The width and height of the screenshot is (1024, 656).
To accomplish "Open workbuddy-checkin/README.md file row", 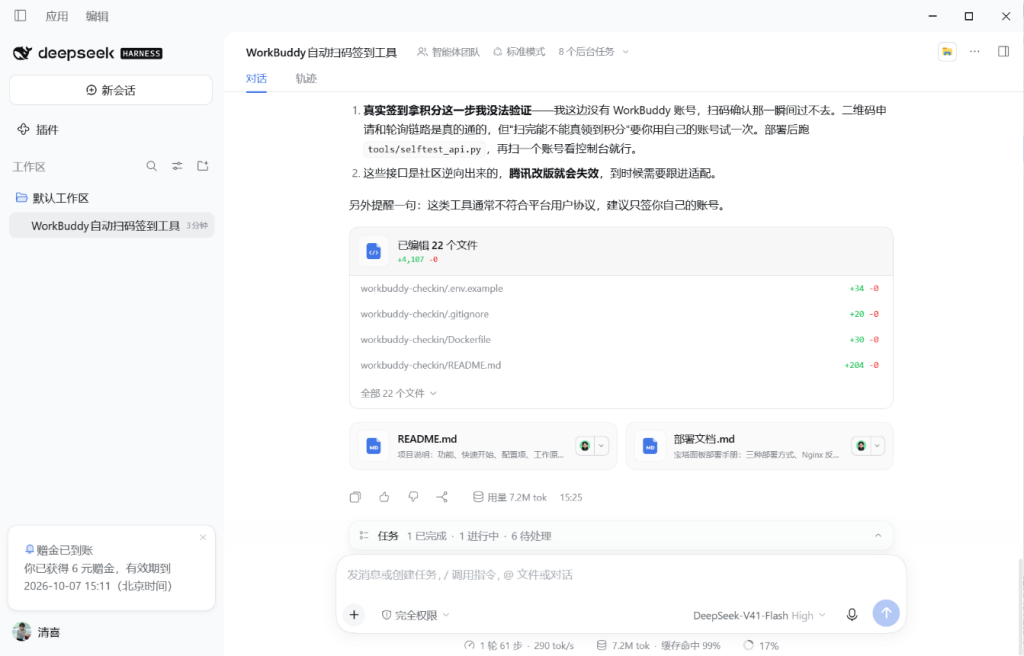I will (x=620, y=365).
